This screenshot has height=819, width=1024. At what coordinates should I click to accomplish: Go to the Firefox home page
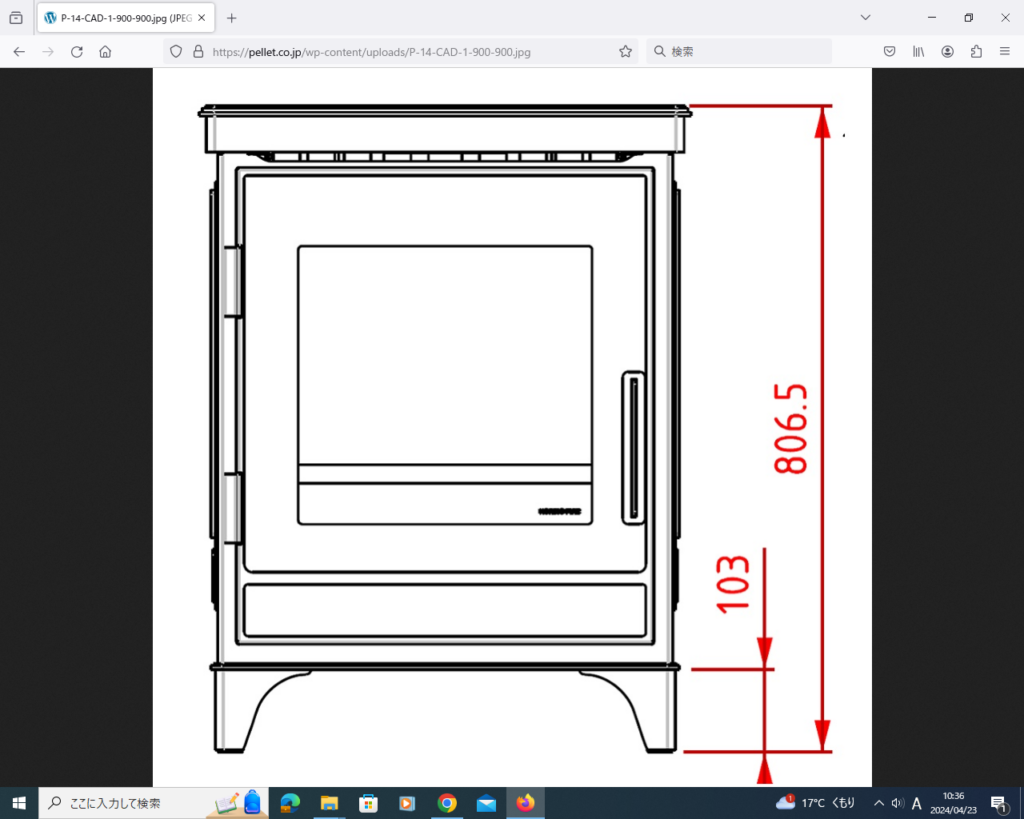[105, 52]
